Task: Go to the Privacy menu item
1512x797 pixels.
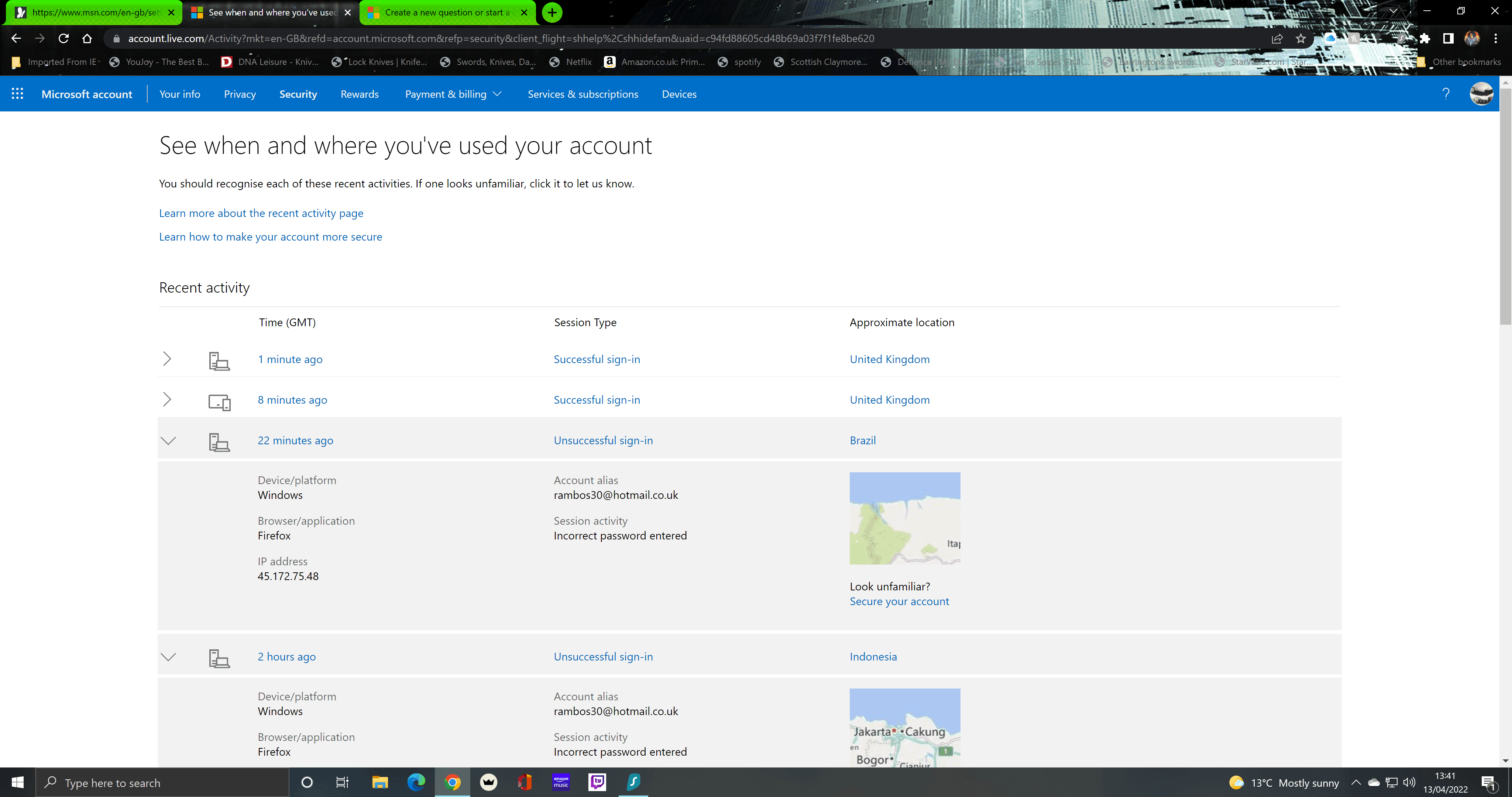Action: pos(240,94)
